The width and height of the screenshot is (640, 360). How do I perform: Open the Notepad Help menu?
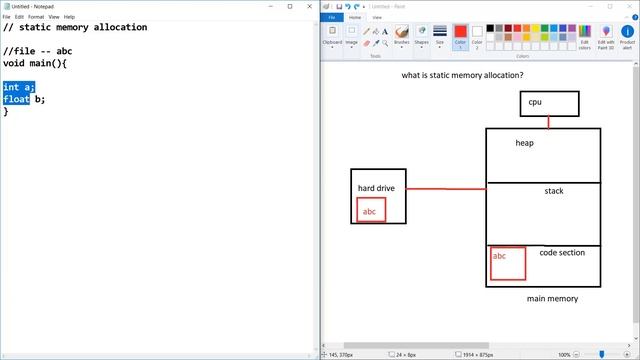coord(69,17)
